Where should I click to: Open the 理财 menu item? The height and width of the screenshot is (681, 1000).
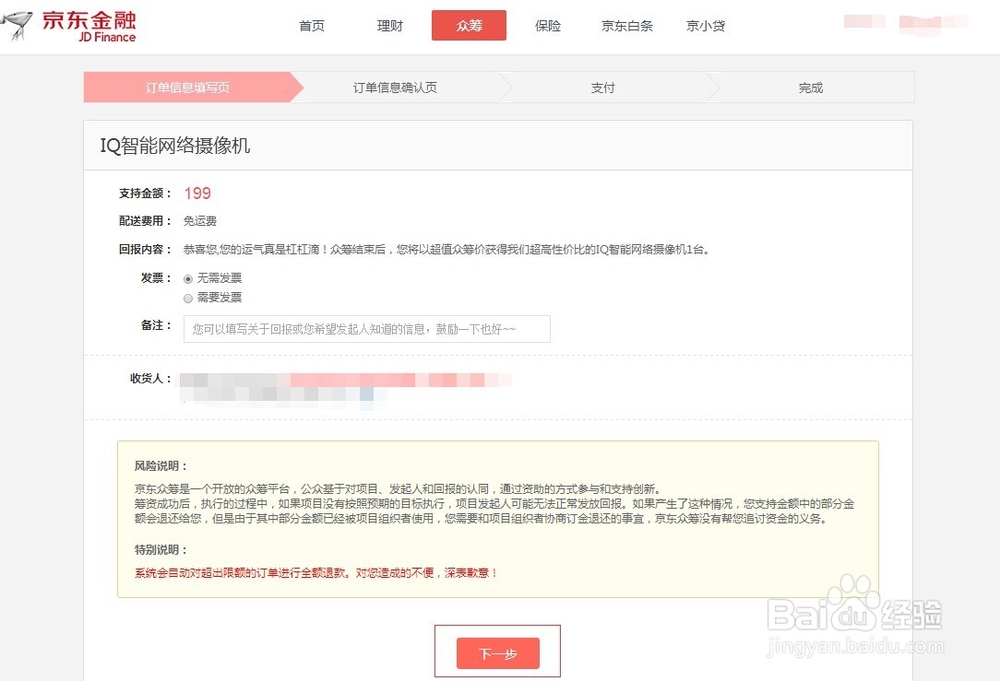tap(389, 26)
